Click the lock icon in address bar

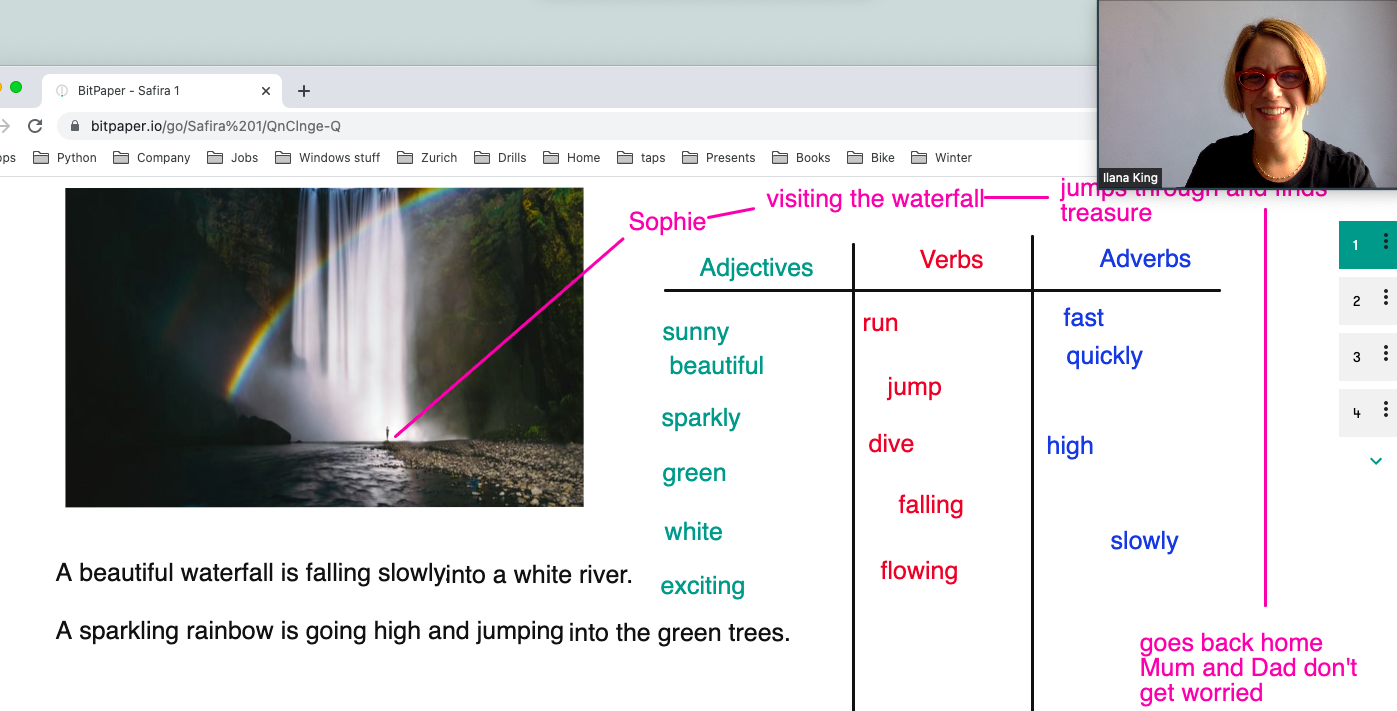click(x=75, y=126)
